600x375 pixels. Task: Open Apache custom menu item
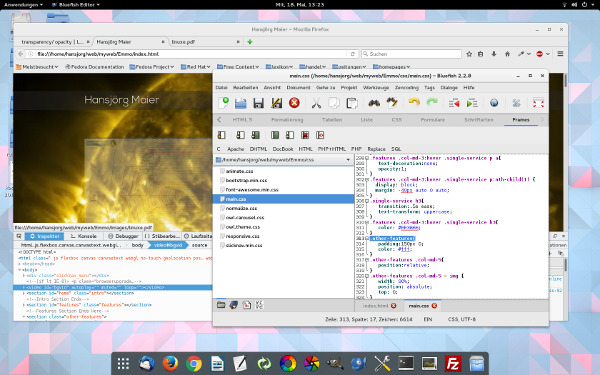click(x=235, y=149)
